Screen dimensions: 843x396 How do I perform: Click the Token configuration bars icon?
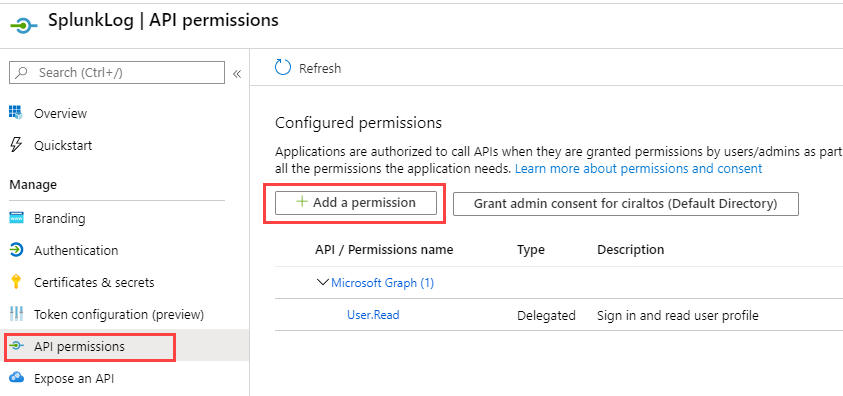[x=17, y=314]
